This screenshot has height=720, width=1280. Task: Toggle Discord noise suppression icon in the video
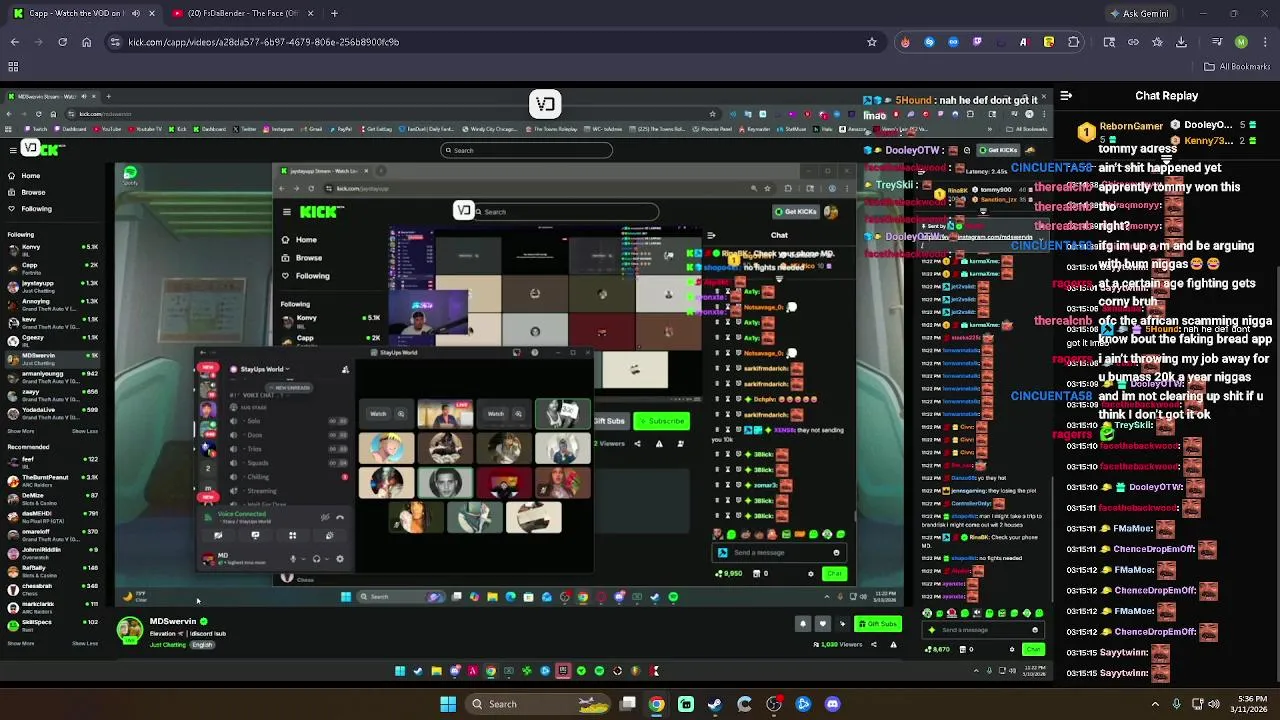tap(325, 517)
